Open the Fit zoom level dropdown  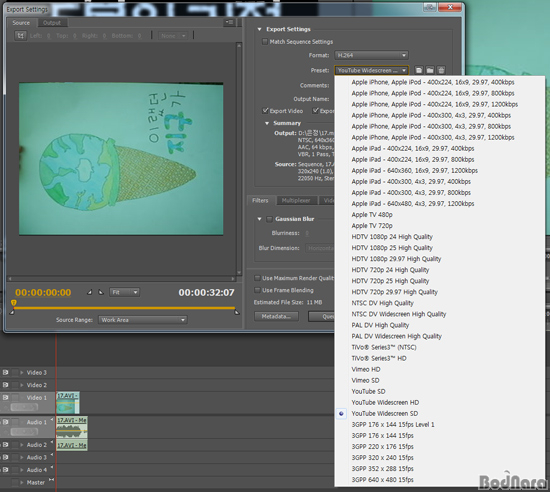click(x=124, y=292)
